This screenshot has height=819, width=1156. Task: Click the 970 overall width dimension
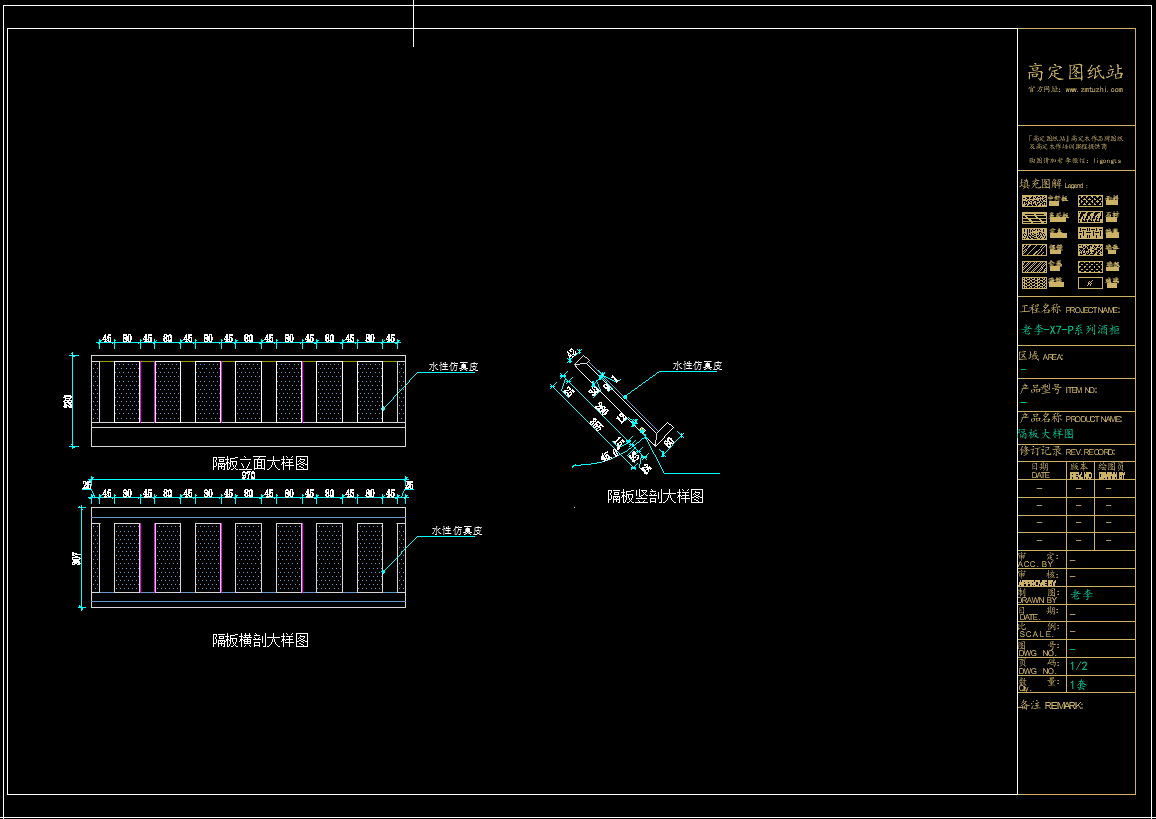pyautogui.click(x=248, y=476)
